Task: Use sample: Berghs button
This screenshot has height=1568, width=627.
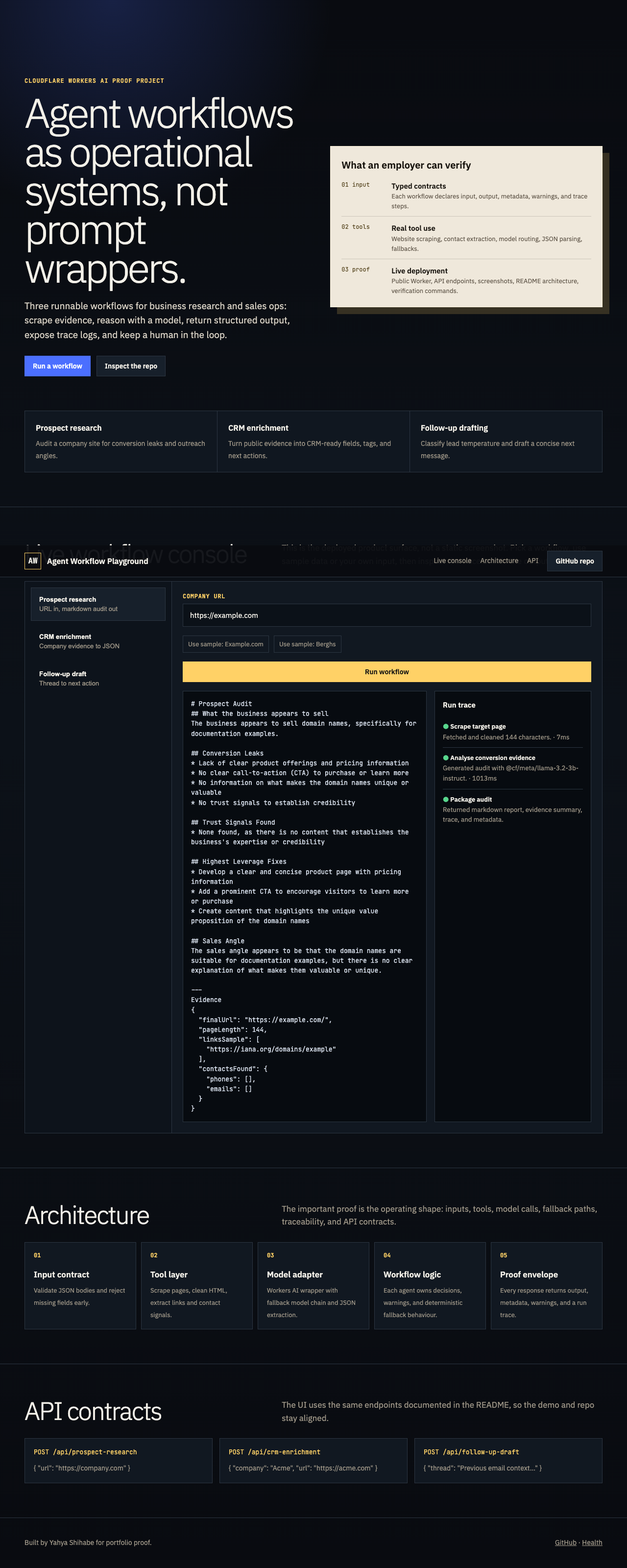Action: tap(308, 644)
